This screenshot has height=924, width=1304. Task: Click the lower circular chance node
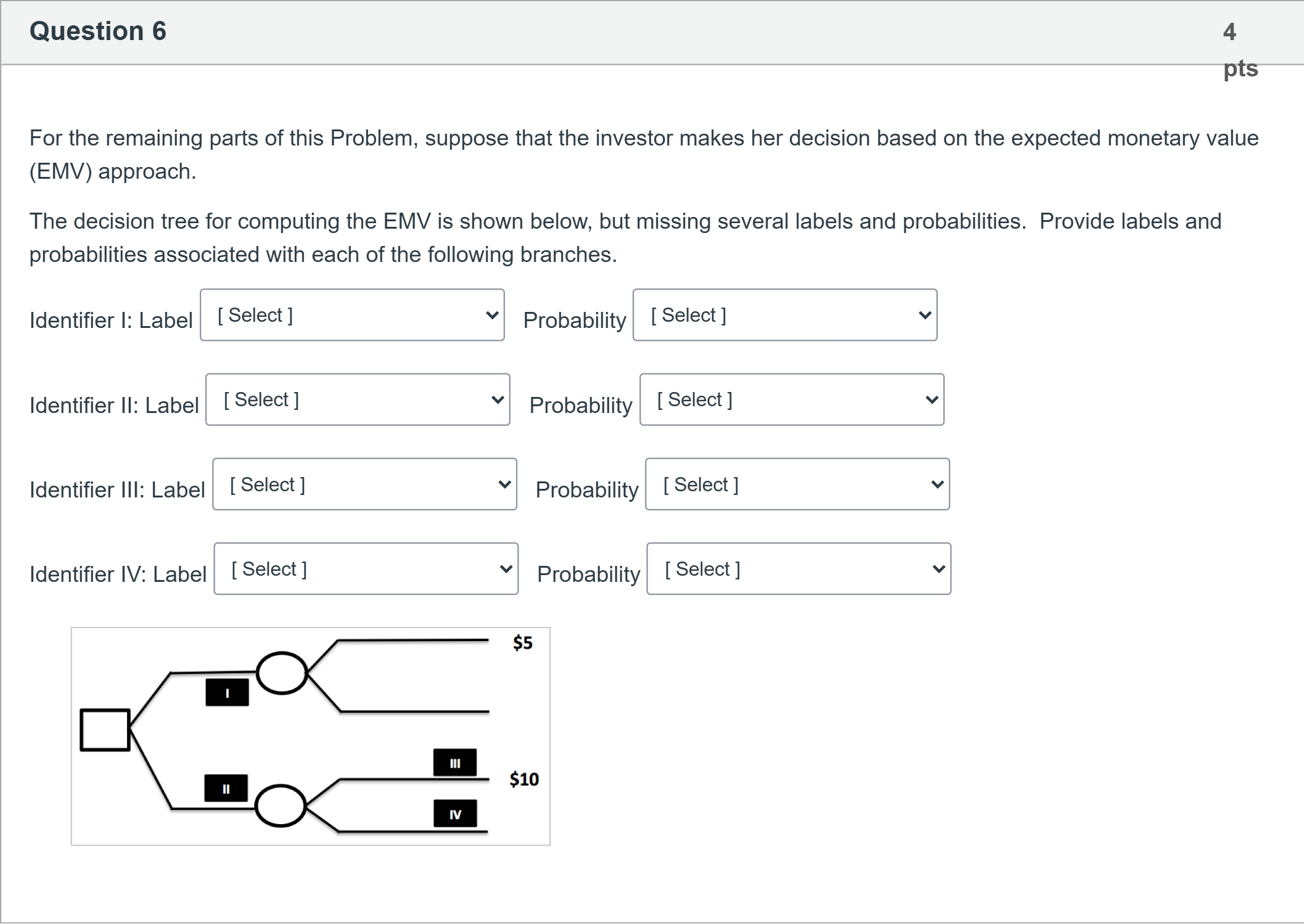click(281, 806)
